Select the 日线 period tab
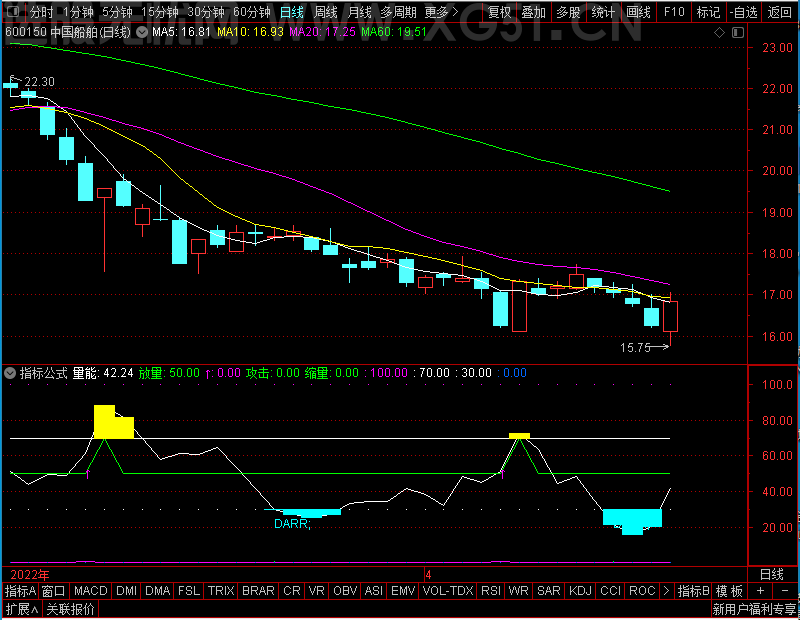800x620 pixels. tap(292, 12)
